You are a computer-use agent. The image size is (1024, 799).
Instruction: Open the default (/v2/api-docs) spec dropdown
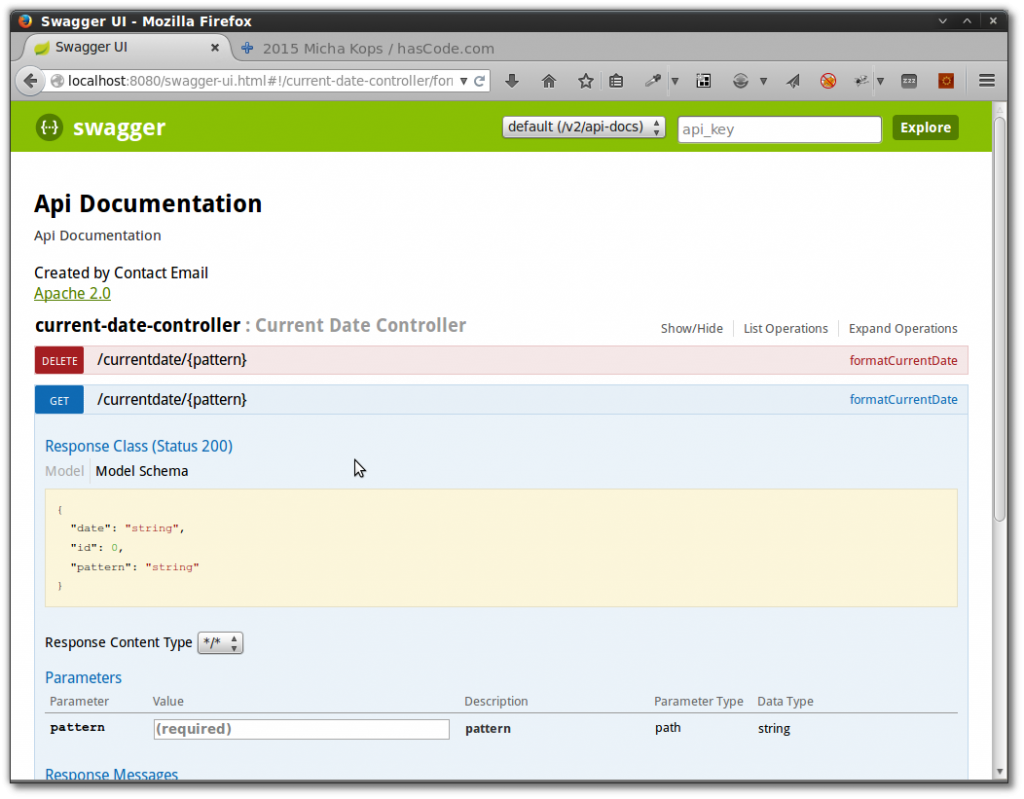pyautogui.click(x=583, y=127)
